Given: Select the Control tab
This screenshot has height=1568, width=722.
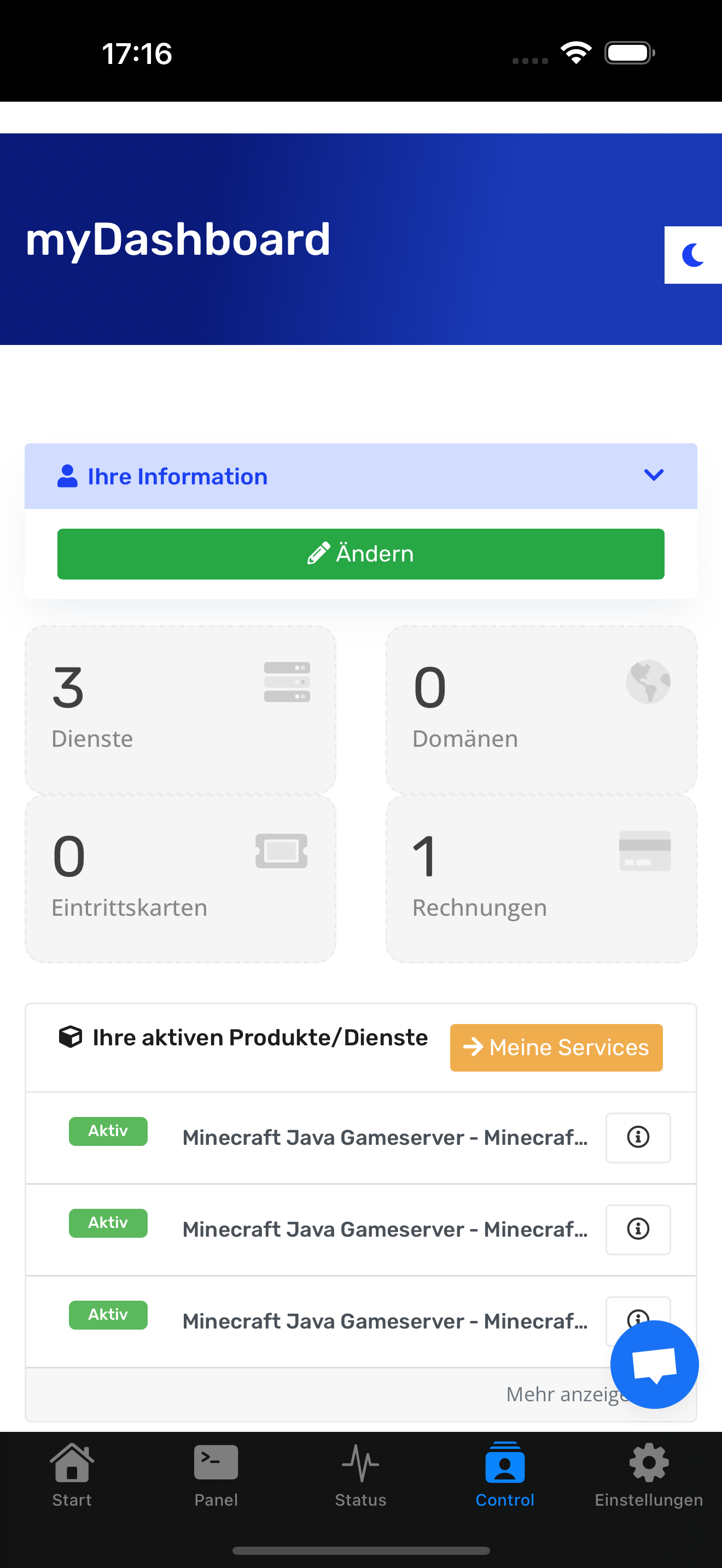Looking at the screenshot, I should tap(505, 1476).
